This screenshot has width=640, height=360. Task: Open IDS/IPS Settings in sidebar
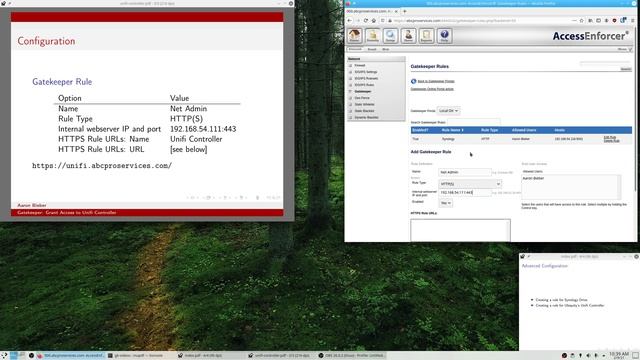(366, 72)
